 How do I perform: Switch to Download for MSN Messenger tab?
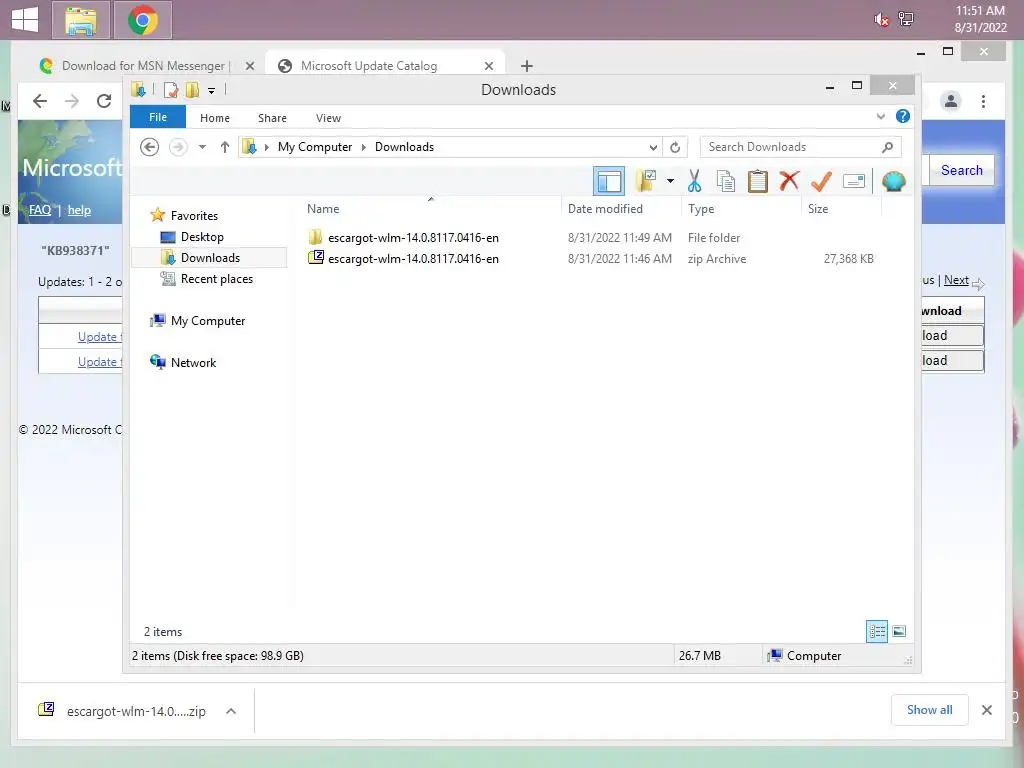tap(144, 66)
